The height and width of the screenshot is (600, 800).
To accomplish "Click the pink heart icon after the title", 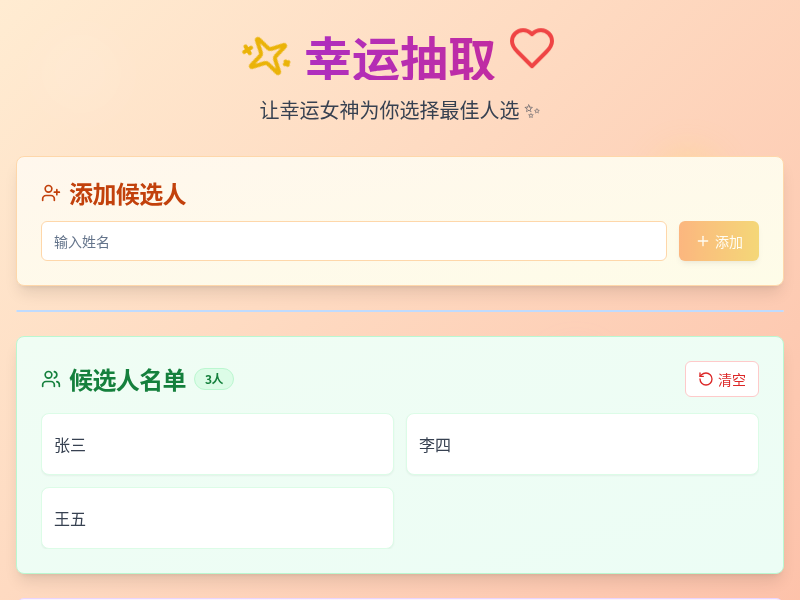I will pyautogui.click(x=532, y=49).
